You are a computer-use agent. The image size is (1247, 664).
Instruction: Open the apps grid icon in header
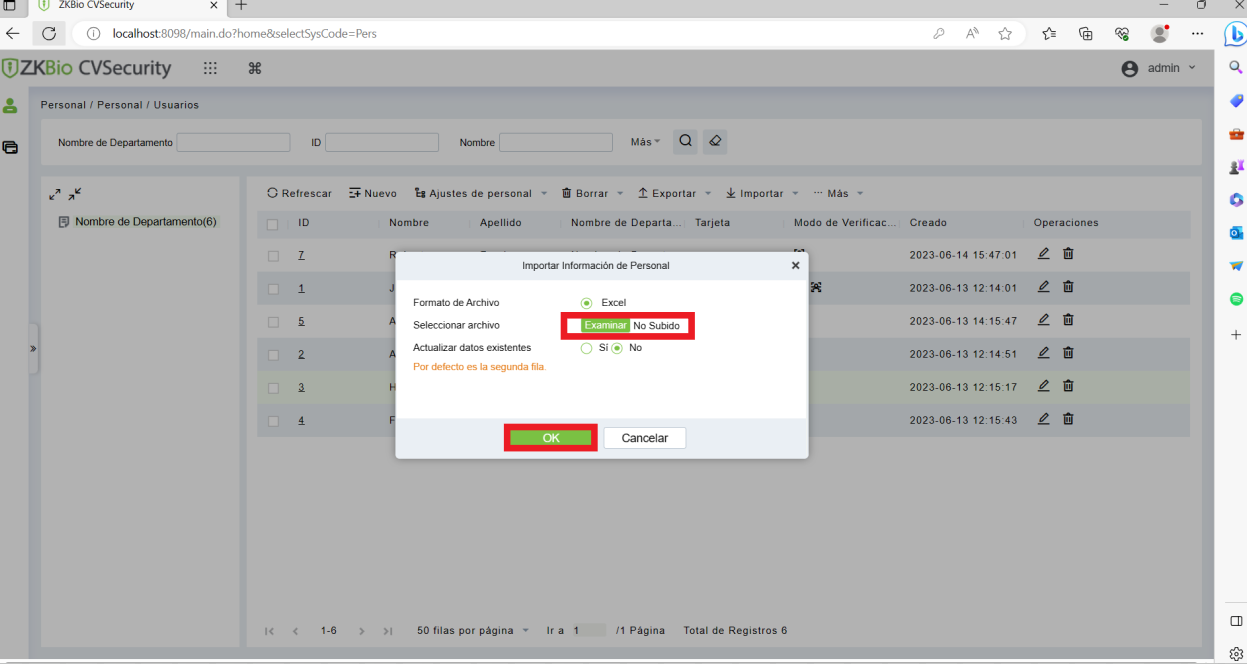210,68
